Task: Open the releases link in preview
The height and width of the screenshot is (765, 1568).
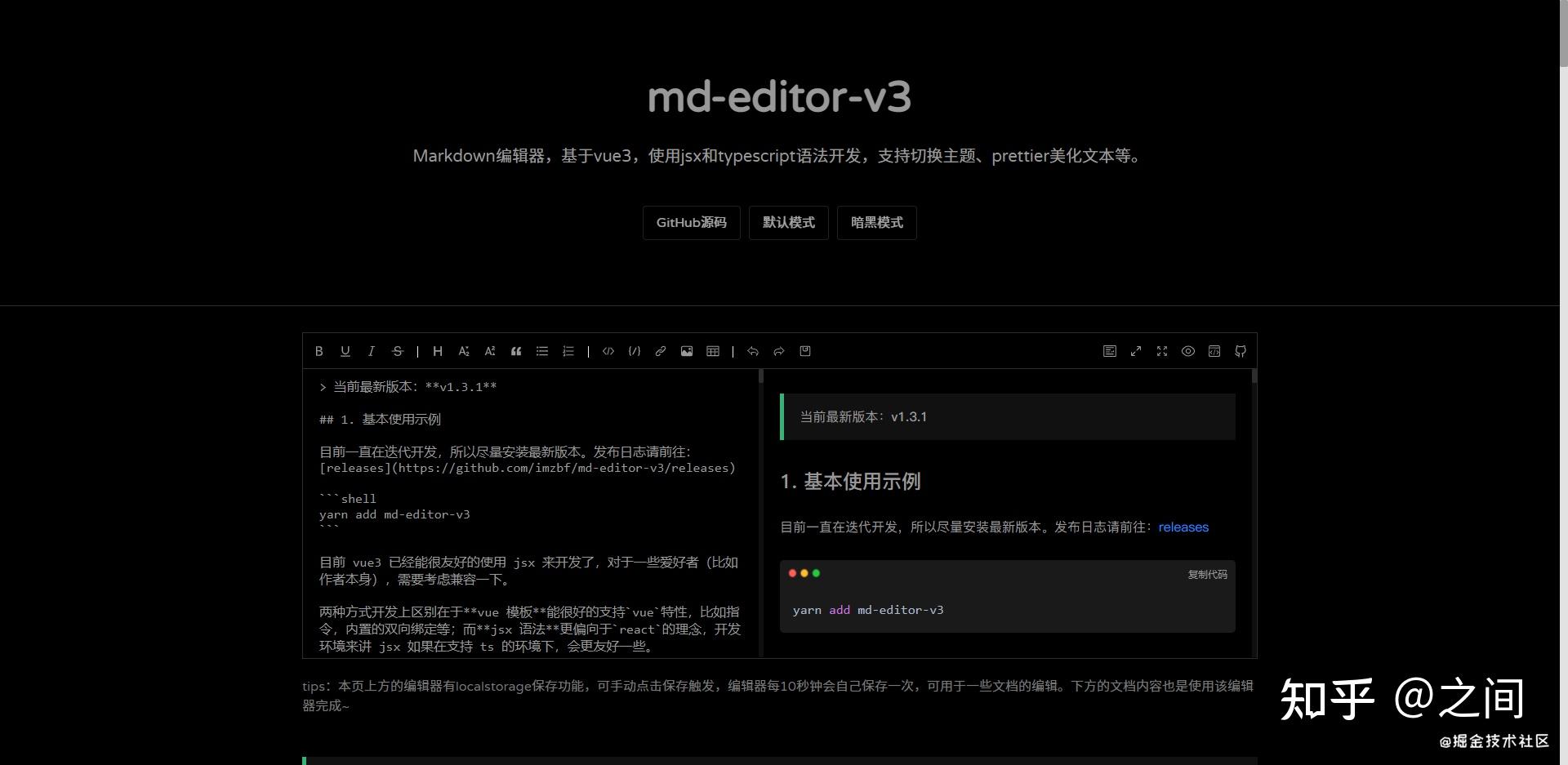Action: click(x=1183, y=527)
